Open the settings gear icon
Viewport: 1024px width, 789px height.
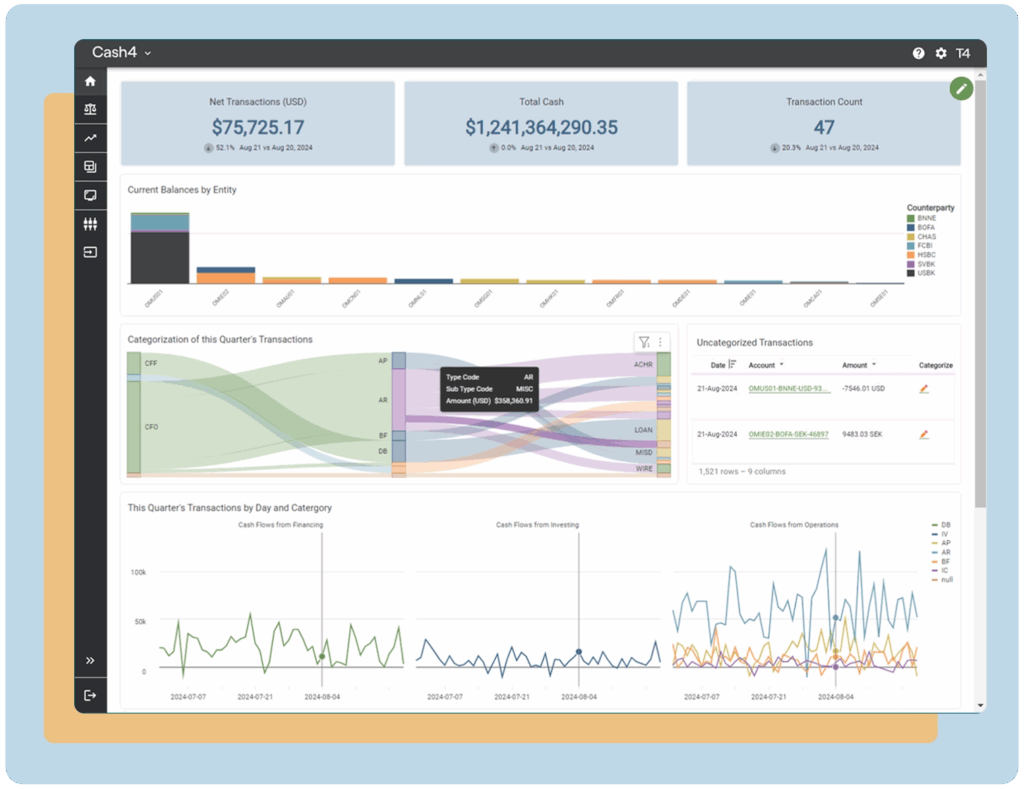pos(940,53)
